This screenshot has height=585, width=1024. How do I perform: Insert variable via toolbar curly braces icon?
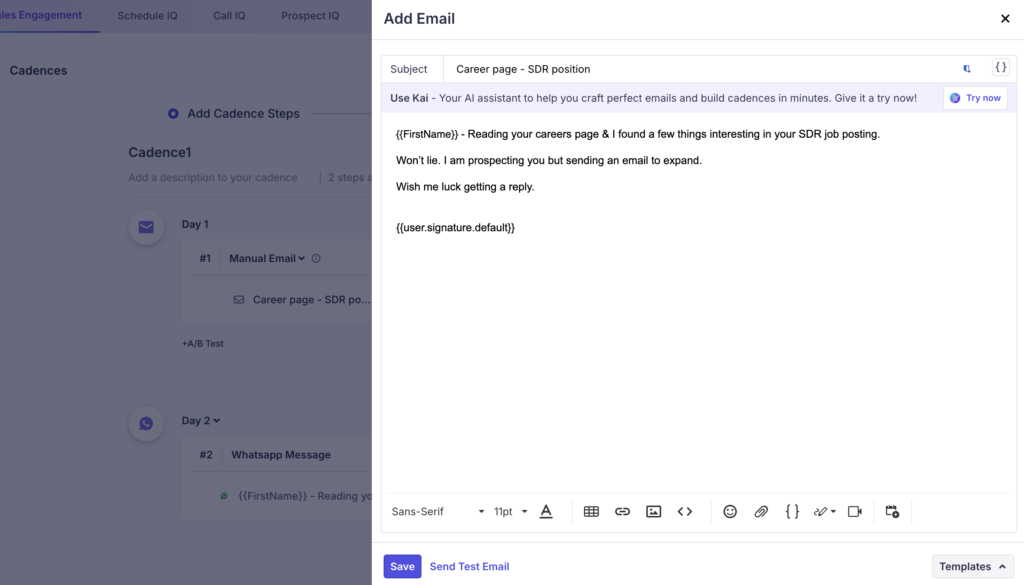coord(792,511)
